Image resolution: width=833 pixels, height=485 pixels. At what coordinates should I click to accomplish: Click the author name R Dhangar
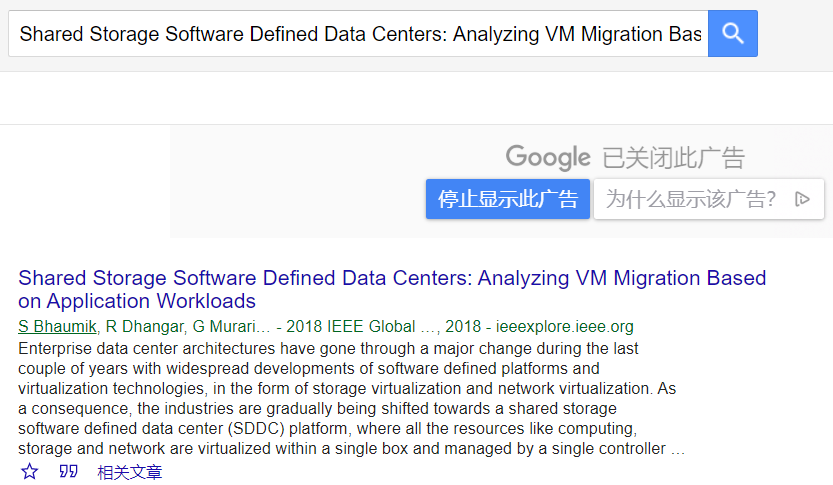pos(146,327)
